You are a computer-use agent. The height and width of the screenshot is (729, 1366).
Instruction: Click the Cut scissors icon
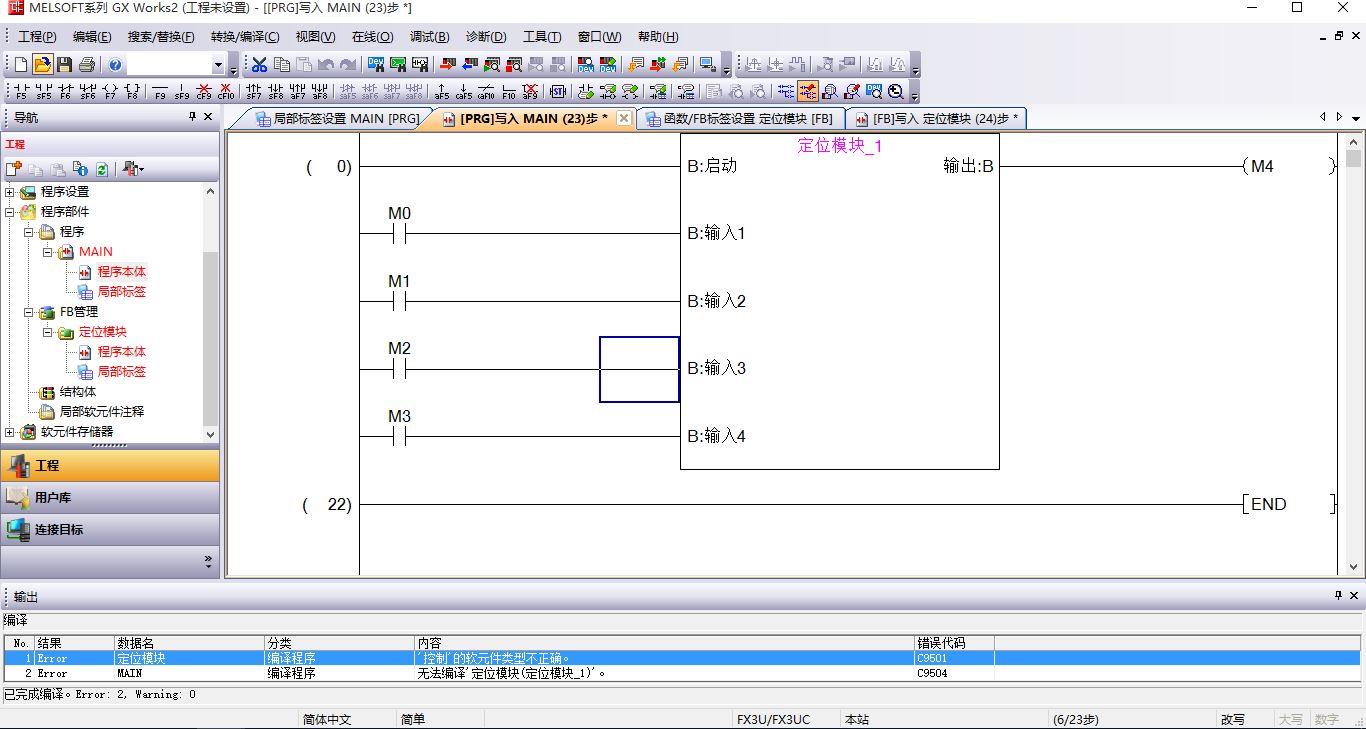point(259,65)
